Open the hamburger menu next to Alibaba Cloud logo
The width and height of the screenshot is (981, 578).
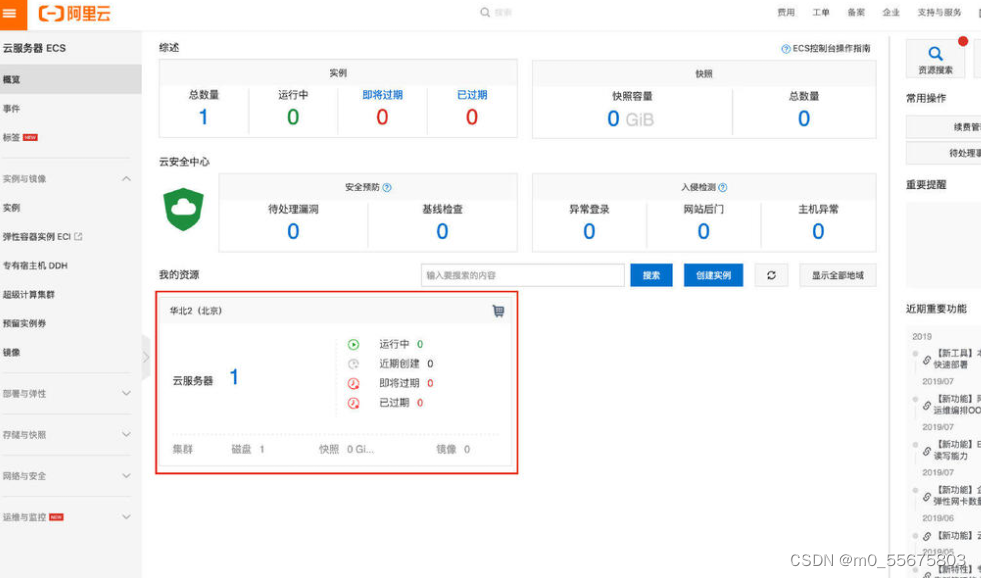pyautogui.click(x=10, y=13)
